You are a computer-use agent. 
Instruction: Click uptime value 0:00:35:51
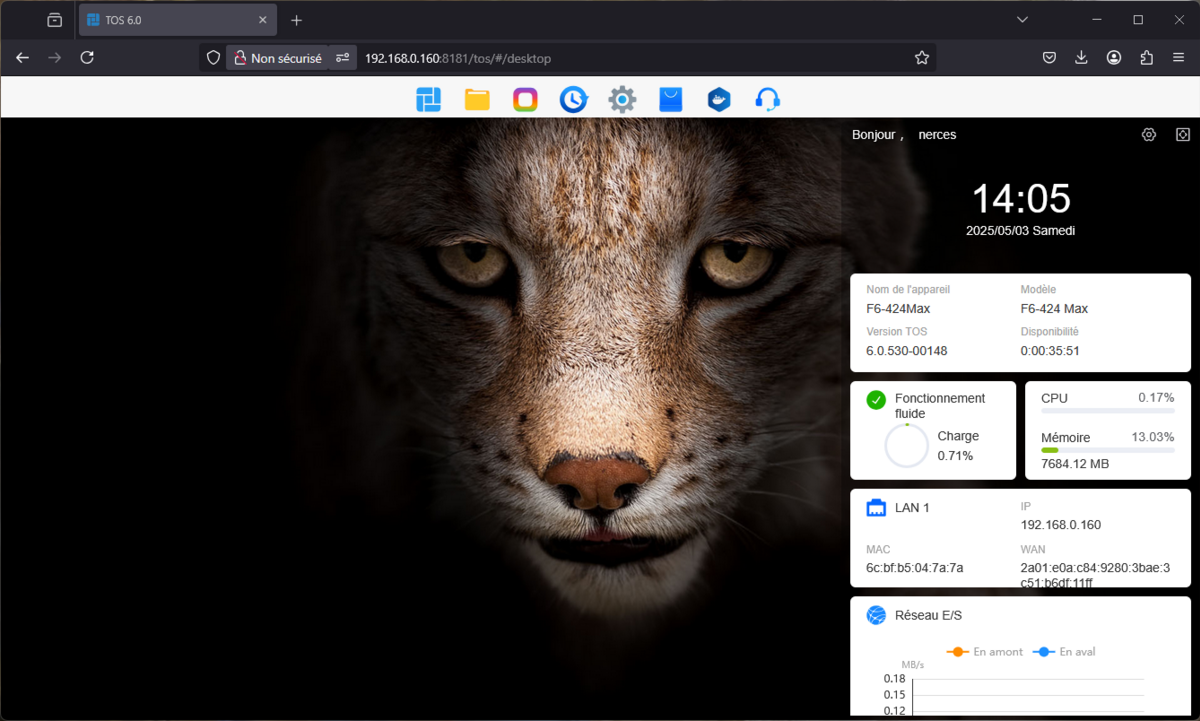pos(1050,351)
